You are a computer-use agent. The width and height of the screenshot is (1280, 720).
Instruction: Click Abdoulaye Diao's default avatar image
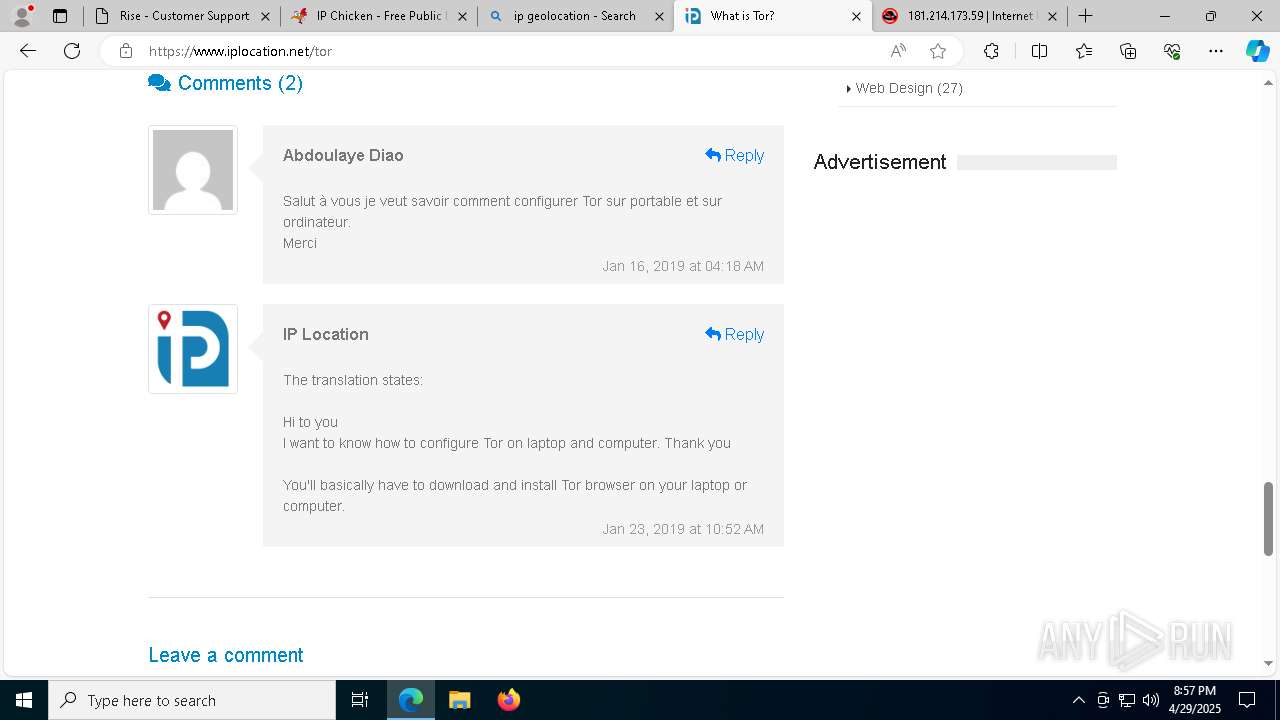pyautogui.click(x=193, y=170)
